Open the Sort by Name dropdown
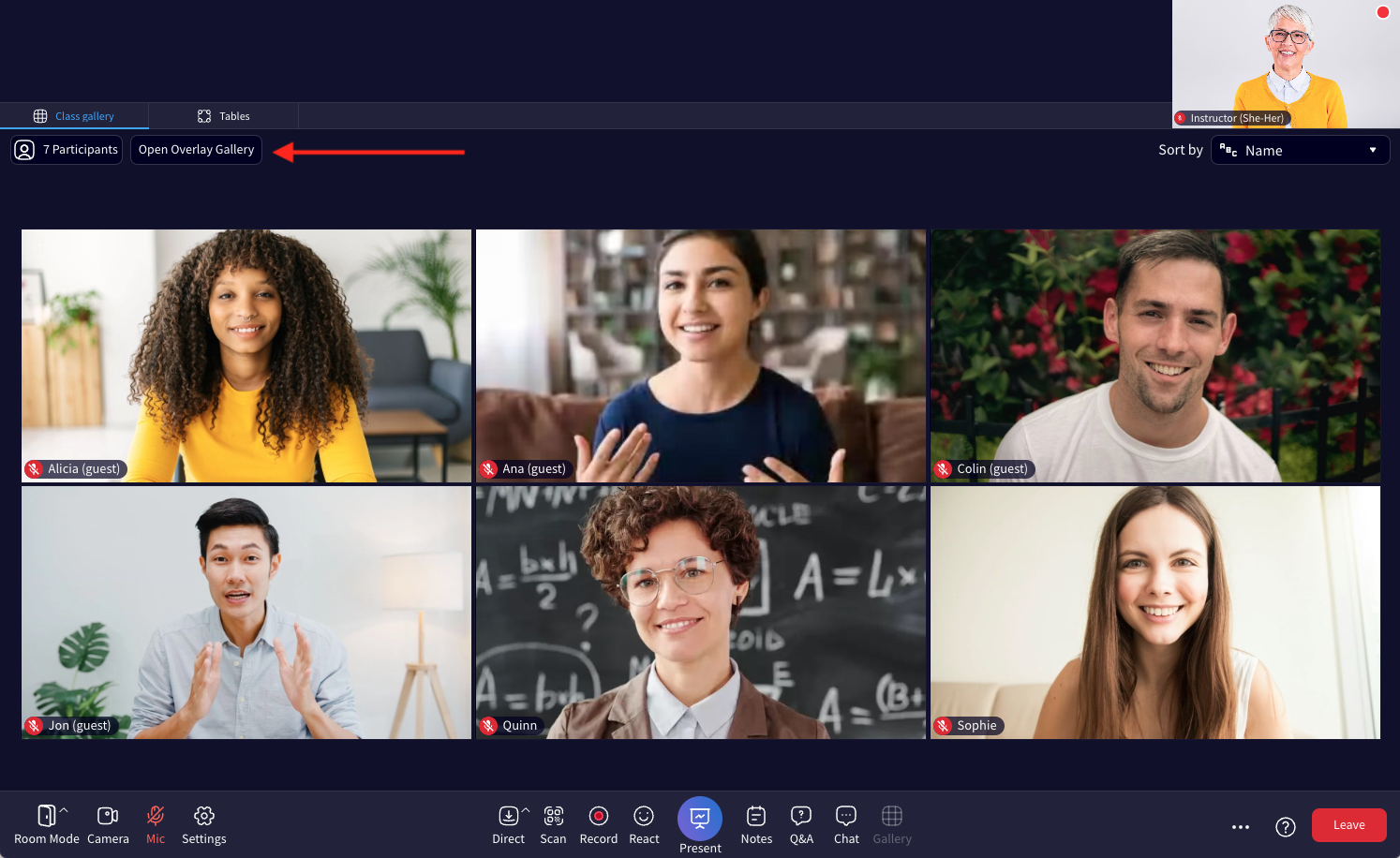 pos(1301,150)
